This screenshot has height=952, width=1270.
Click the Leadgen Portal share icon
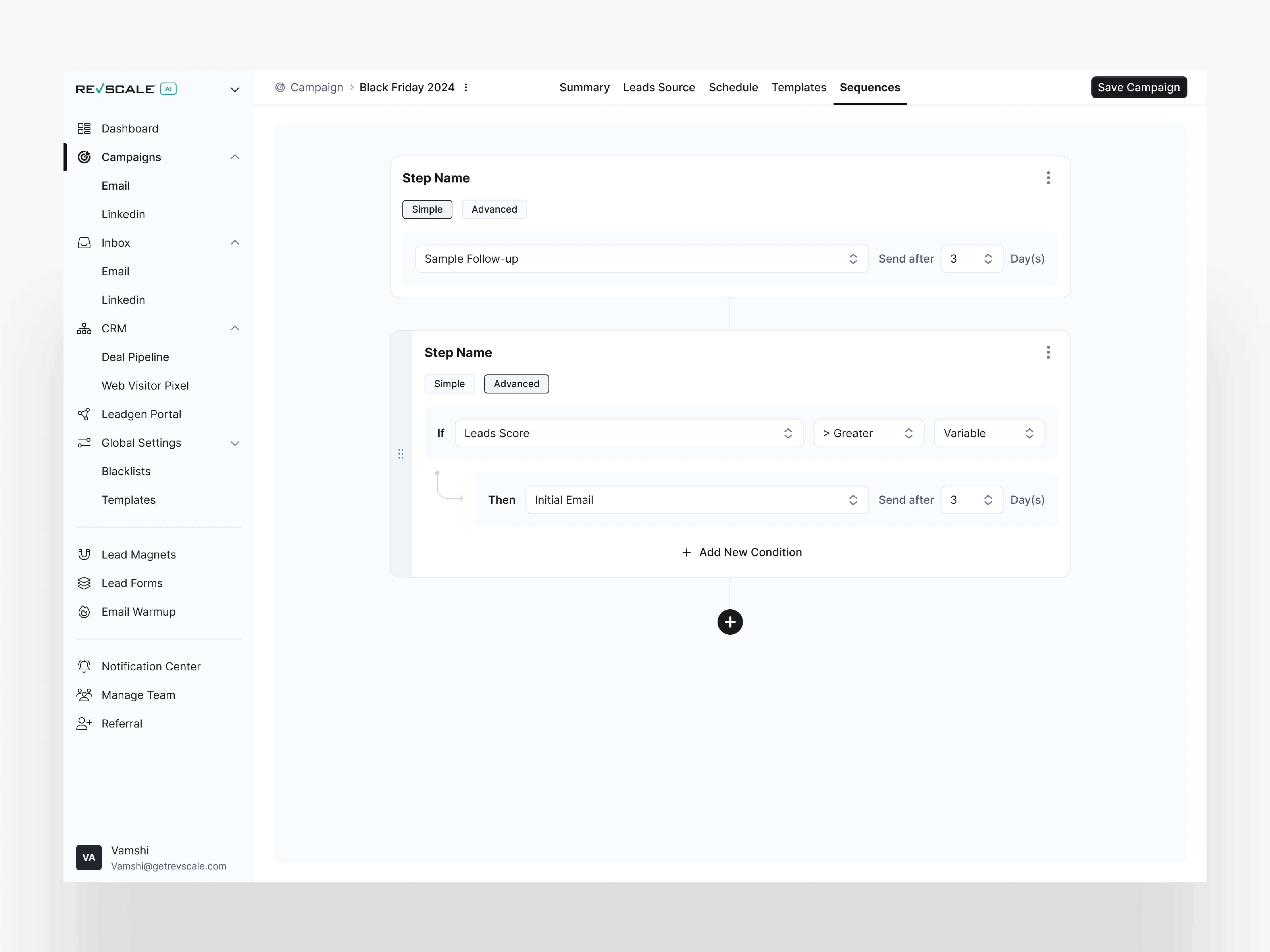click(84, 414)
